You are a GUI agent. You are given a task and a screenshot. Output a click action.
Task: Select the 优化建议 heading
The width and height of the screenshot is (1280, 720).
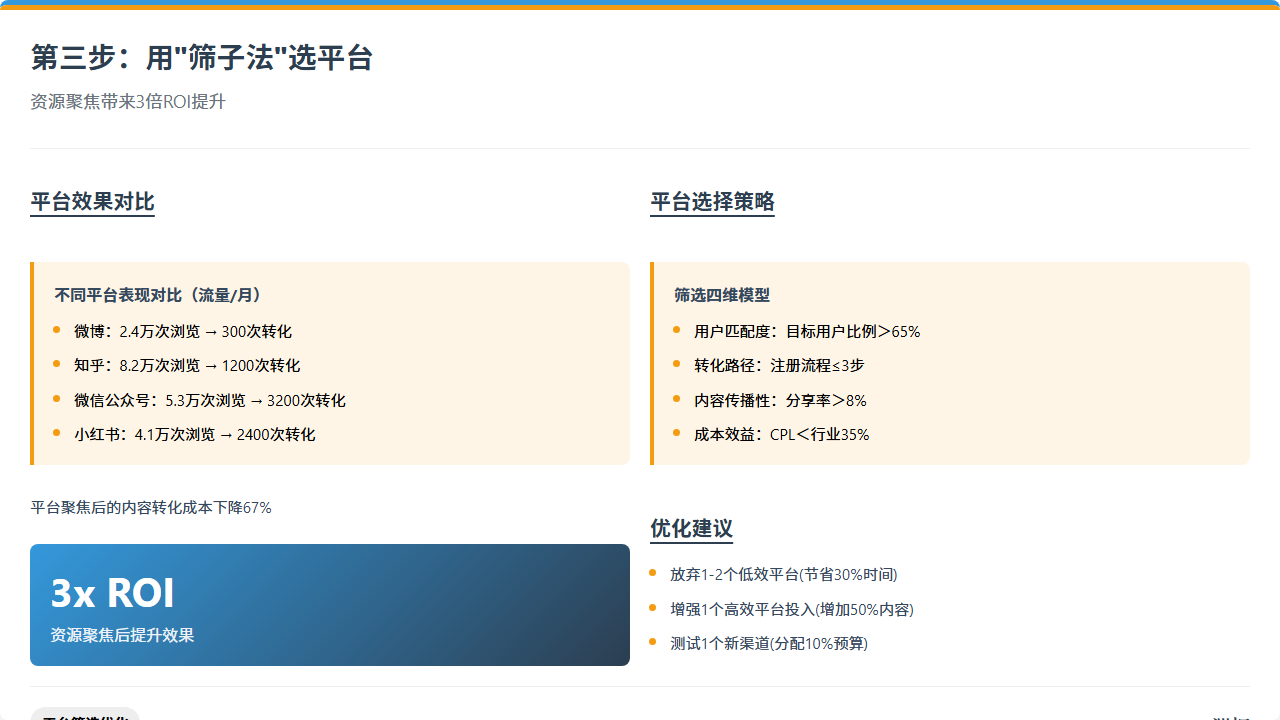[691, 529]
